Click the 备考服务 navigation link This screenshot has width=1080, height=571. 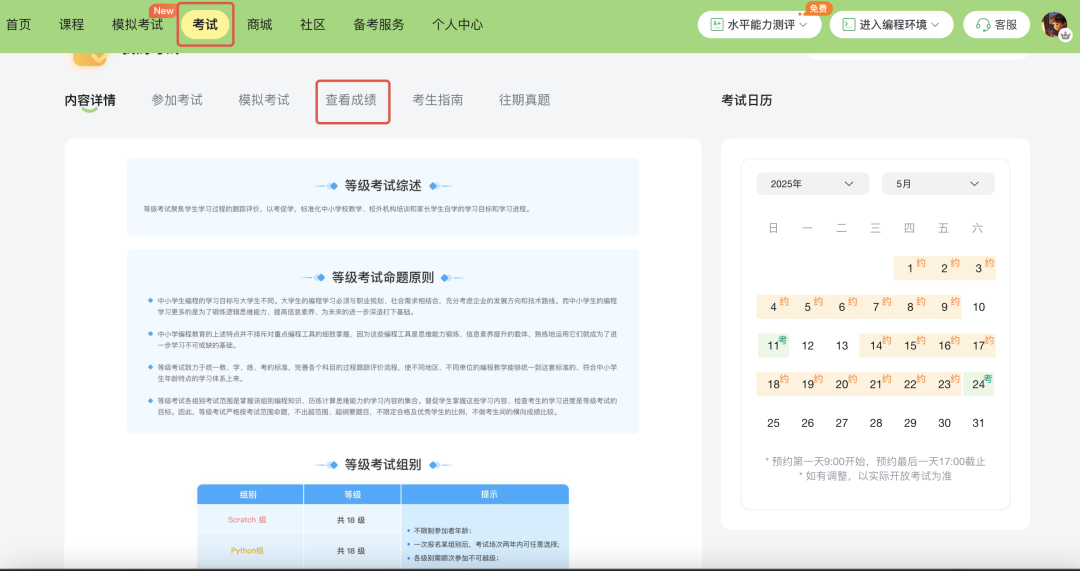click(x=379, y=24)
